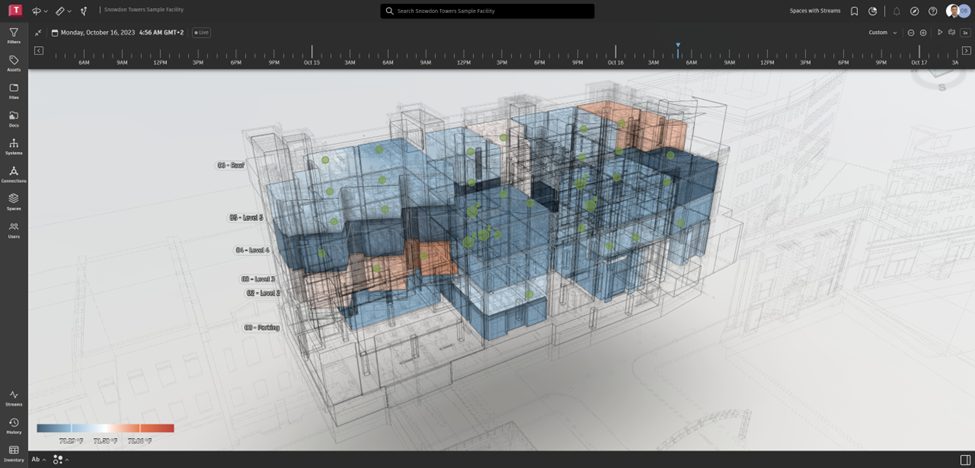
Task: Open the Docs panel
Action: 14,119
